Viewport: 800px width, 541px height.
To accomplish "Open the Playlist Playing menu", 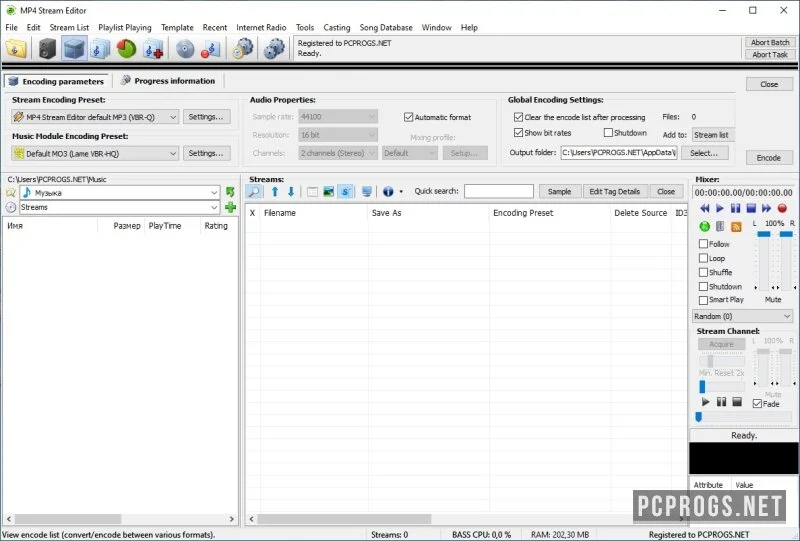I will click(x=124, y=28).
